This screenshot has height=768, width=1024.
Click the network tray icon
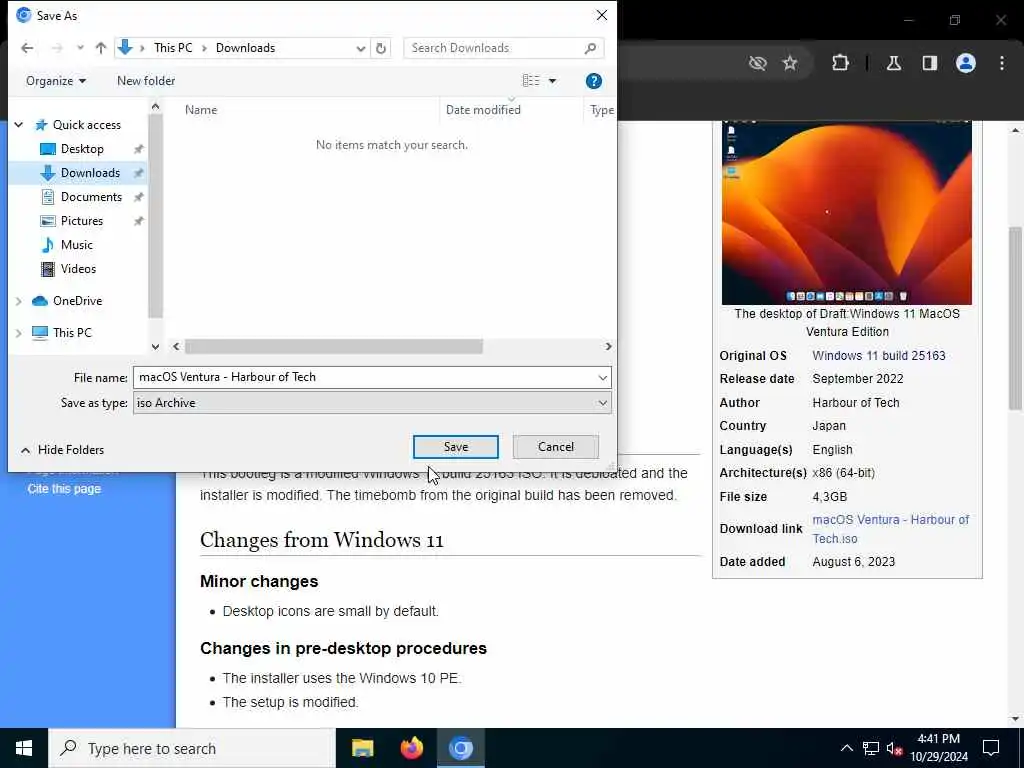coord(870,748)
